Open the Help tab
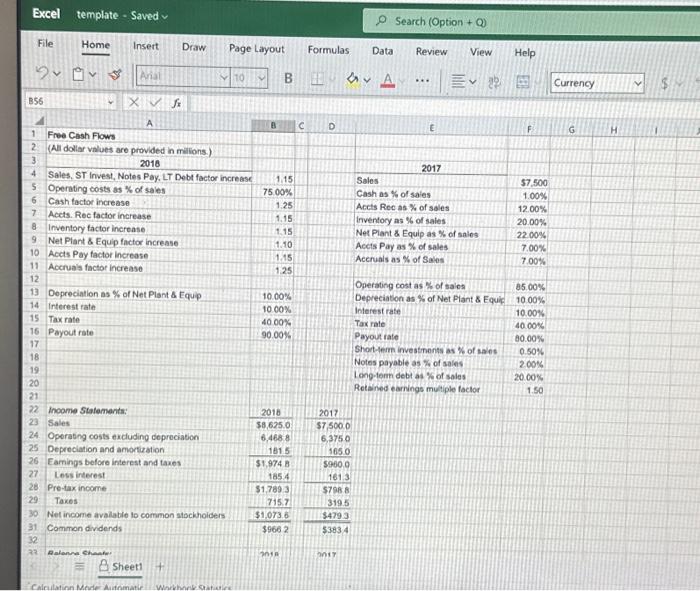The image size is (700, 591). click(x=525, y=53)
